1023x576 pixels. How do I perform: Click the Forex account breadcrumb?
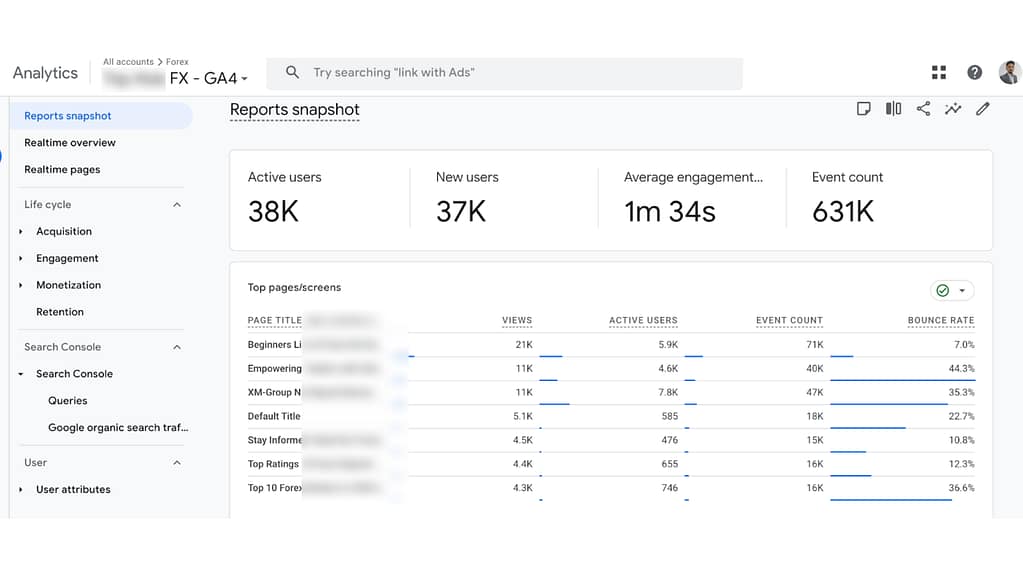[x=177, y=62]
